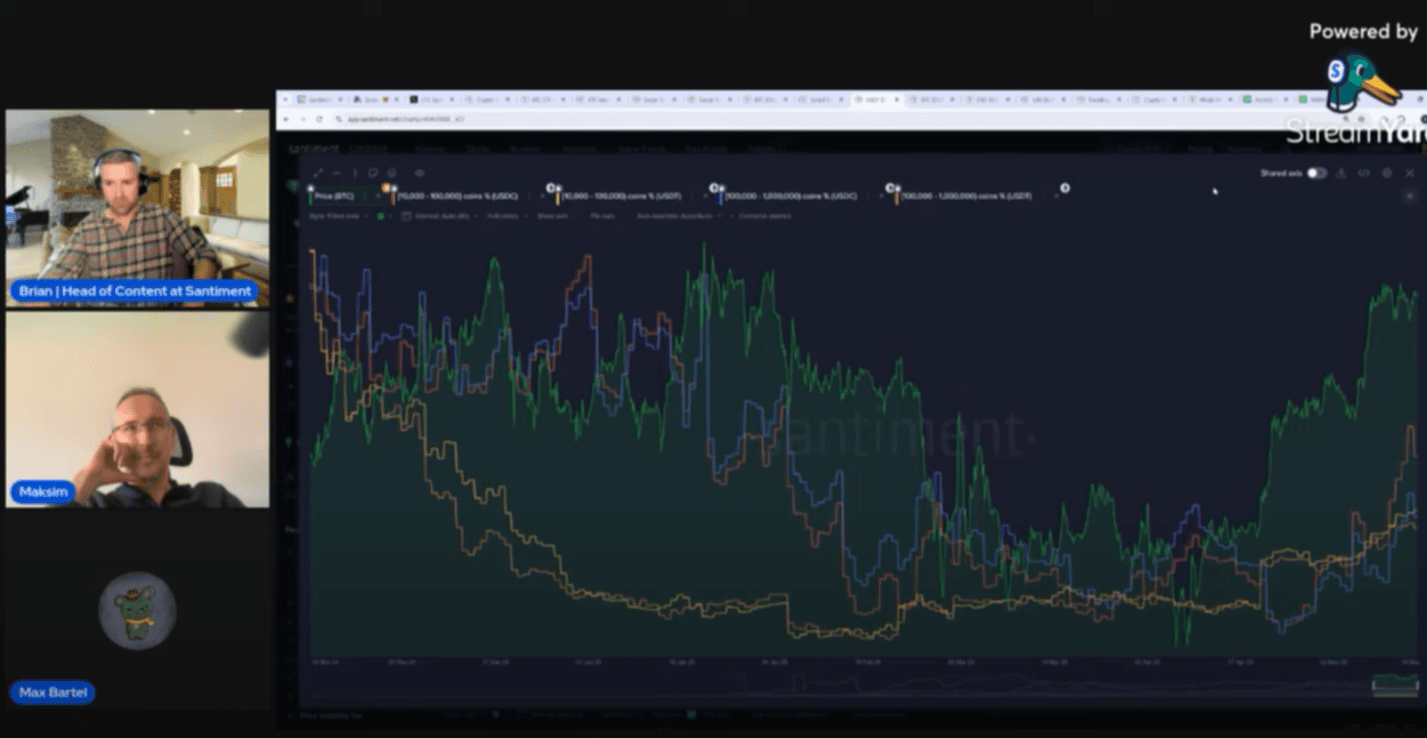Open chart settings gear icon
Screen dimensions: 1427x738
coord(1386,173)
